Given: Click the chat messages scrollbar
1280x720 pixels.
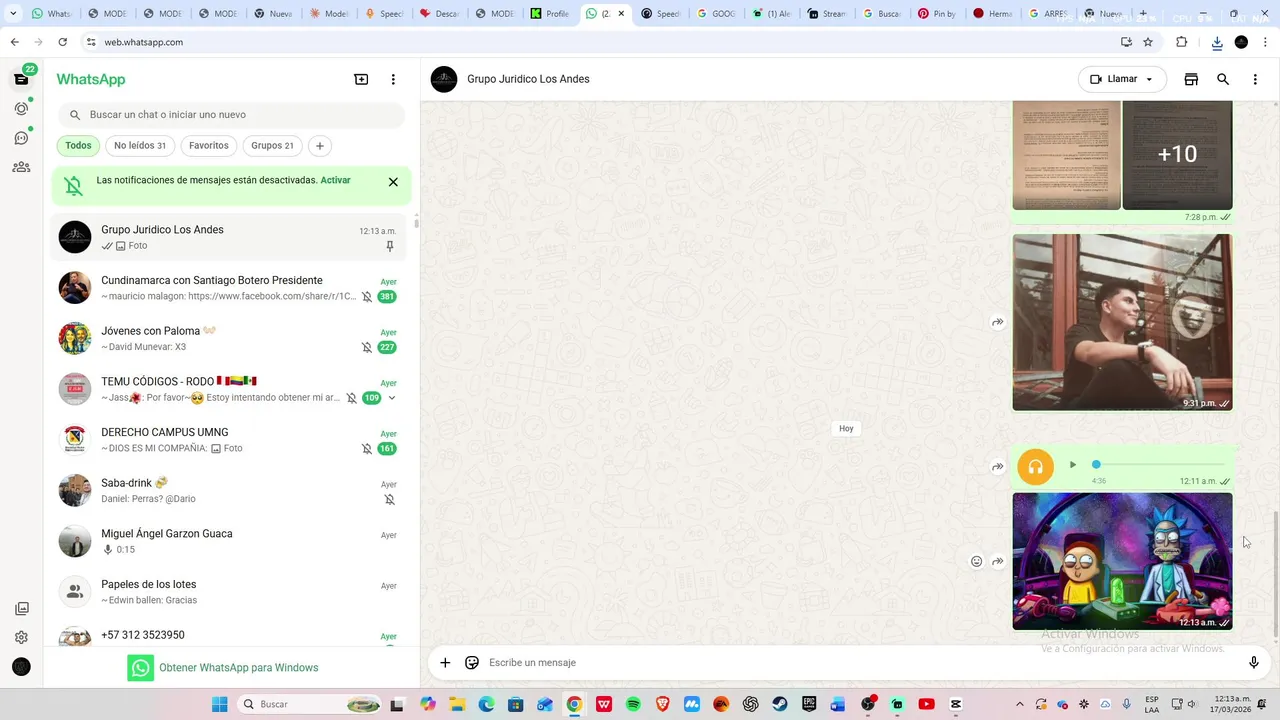Looking at the screenshot, I should coord(1275,576).
